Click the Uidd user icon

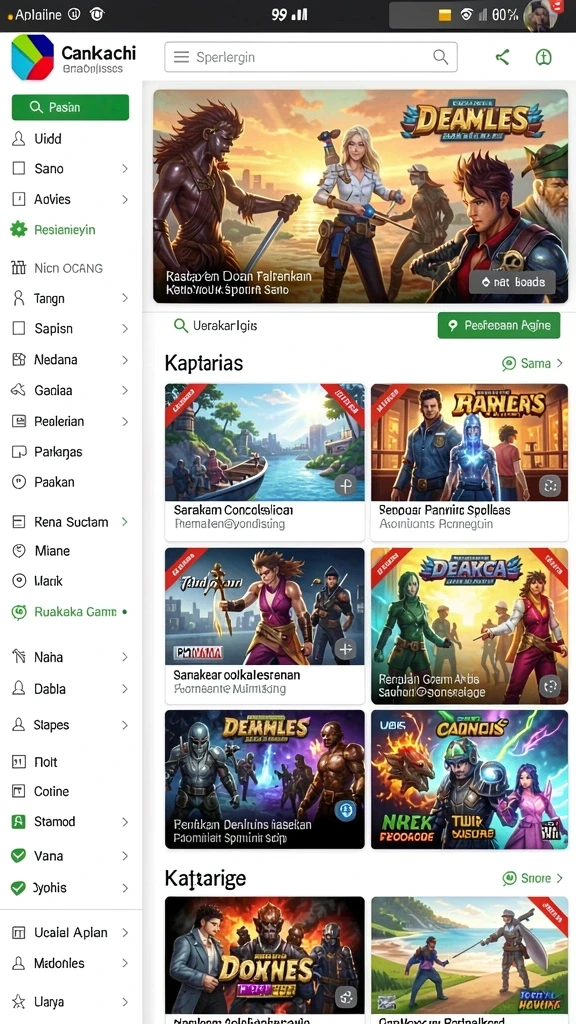pos(19,138)
